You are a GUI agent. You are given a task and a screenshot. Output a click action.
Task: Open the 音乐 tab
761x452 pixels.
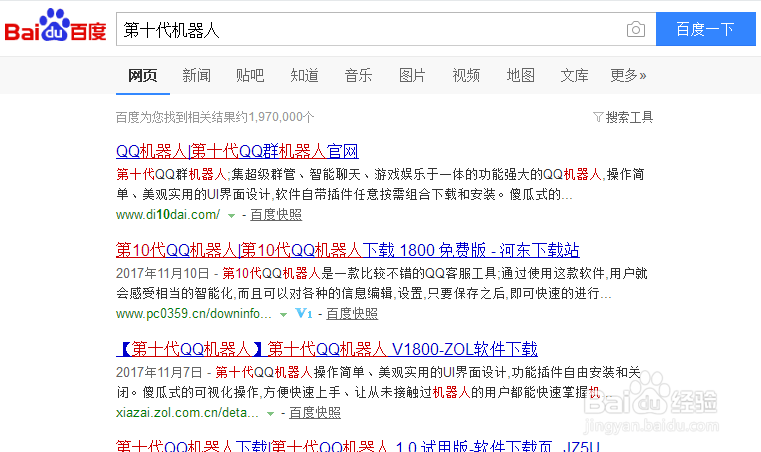pos(358,75)
